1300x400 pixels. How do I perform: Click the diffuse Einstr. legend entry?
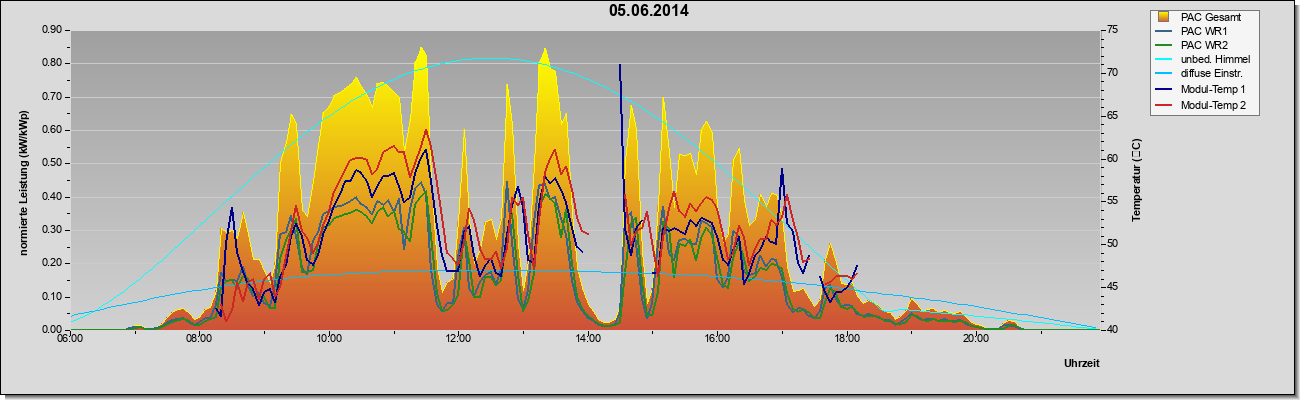coord(1201,75)
